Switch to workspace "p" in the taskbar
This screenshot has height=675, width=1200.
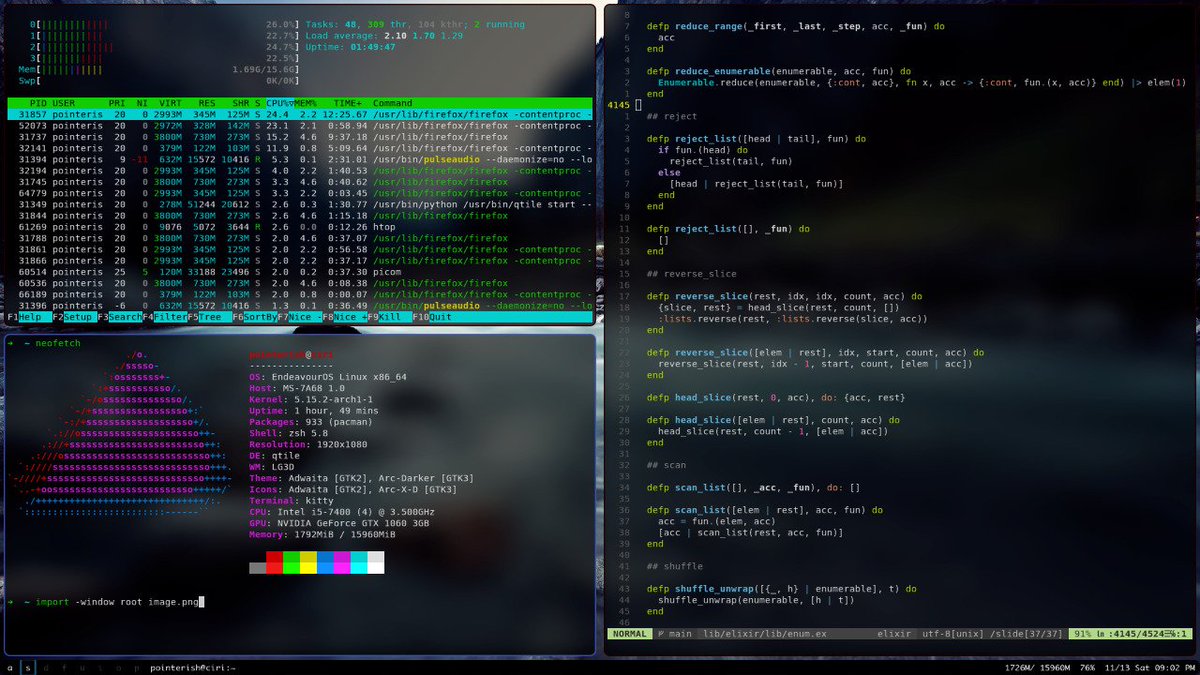136,668
